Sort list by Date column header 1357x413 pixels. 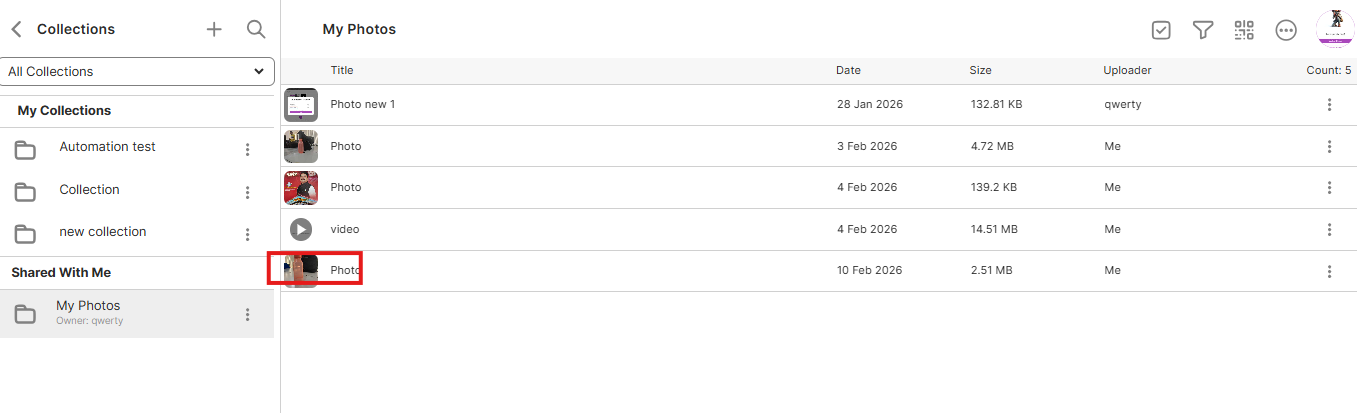(848, 71)
